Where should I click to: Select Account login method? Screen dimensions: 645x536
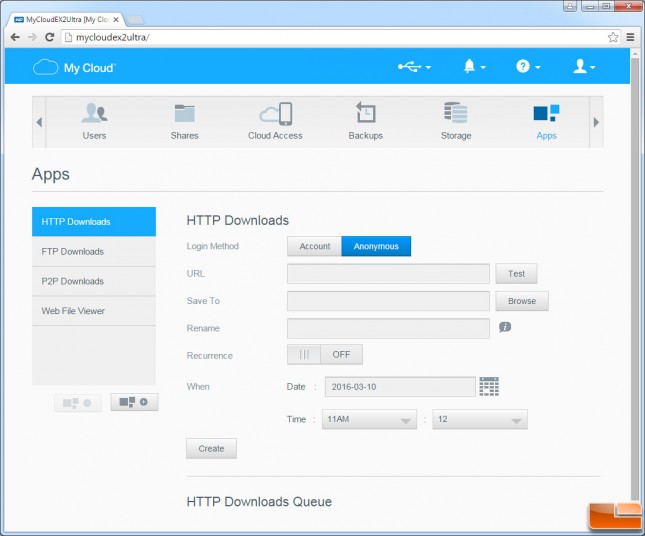(x=315, y=246)
